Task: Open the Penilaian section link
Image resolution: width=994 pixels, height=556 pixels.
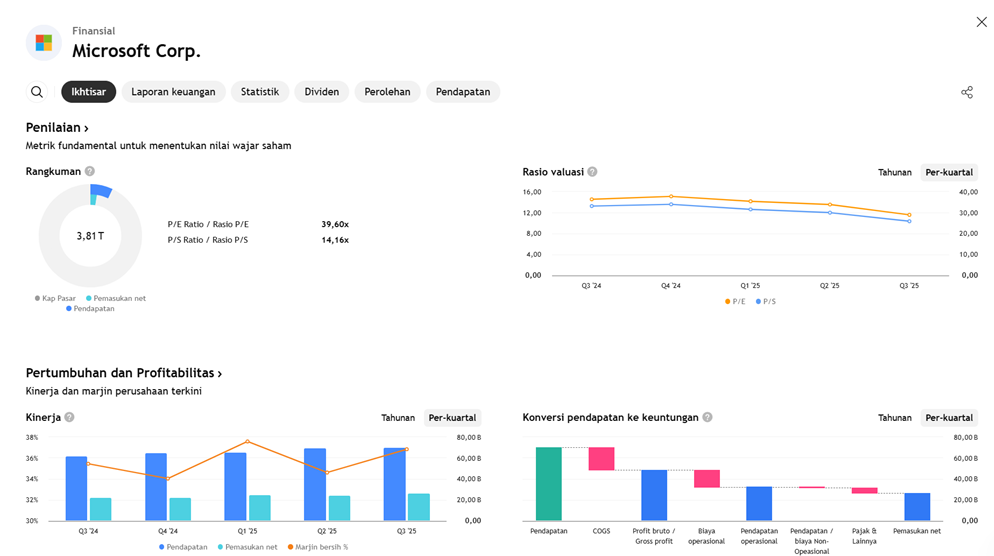Action: [57, 127]
